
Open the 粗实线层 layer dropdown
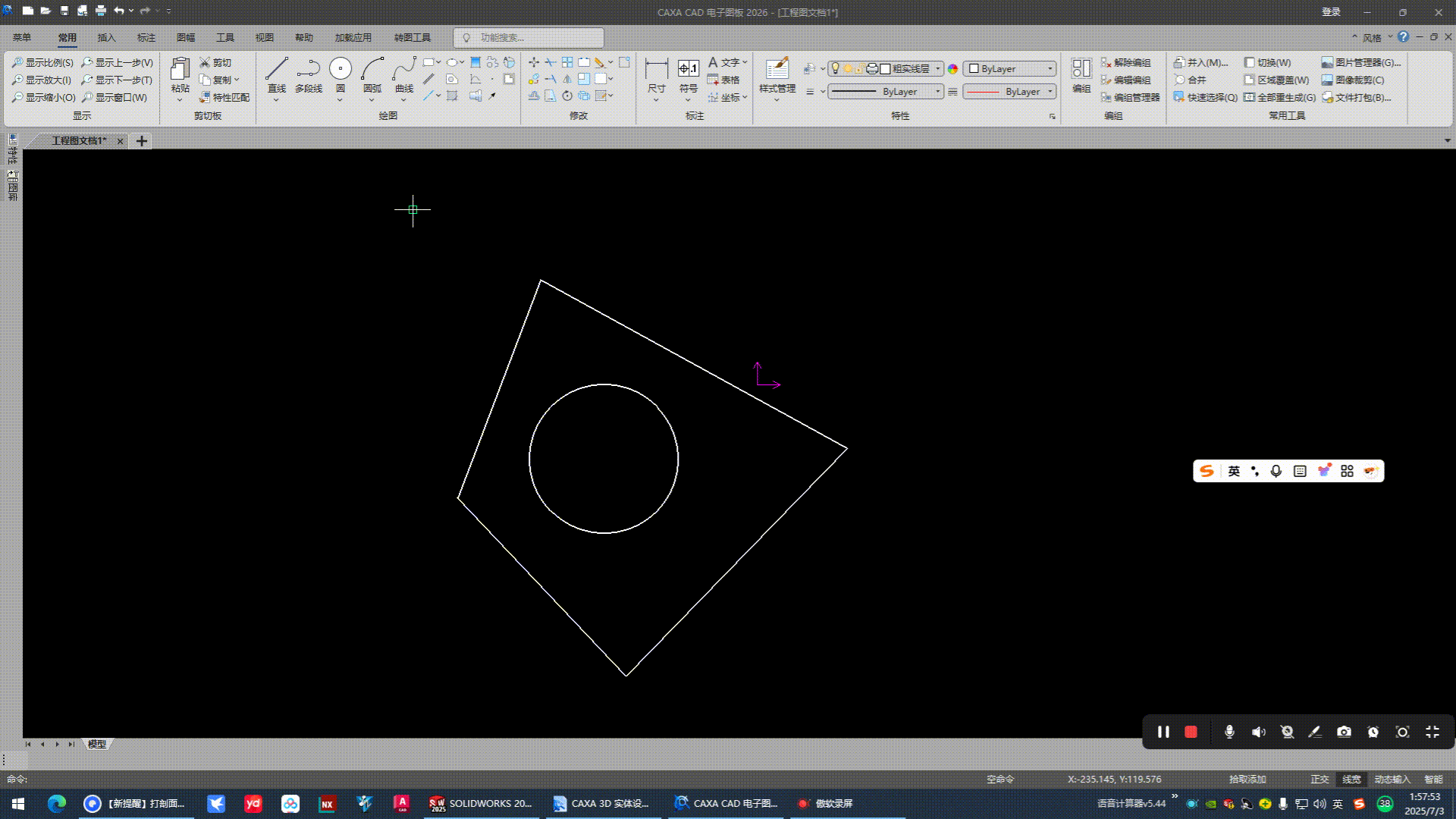(886, 68)
